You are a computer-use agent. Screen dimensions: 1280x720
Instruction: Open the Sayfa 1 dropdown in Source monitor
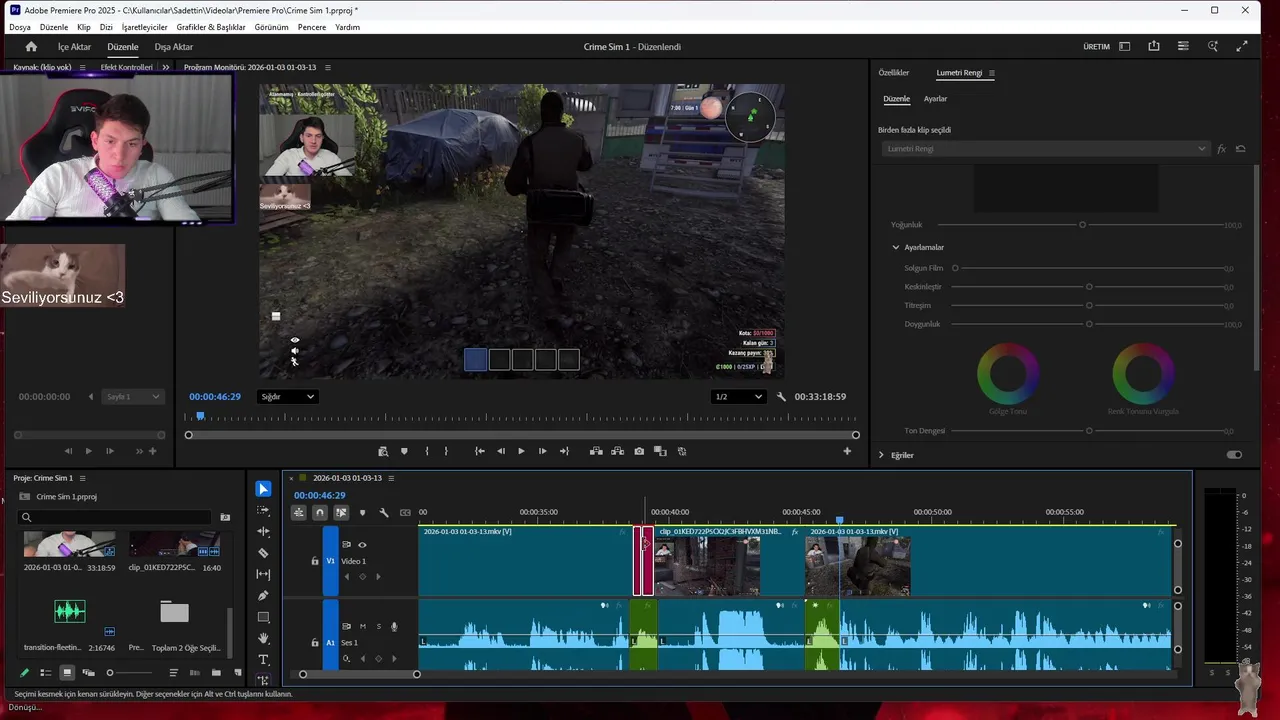click(x=133, y=397)
